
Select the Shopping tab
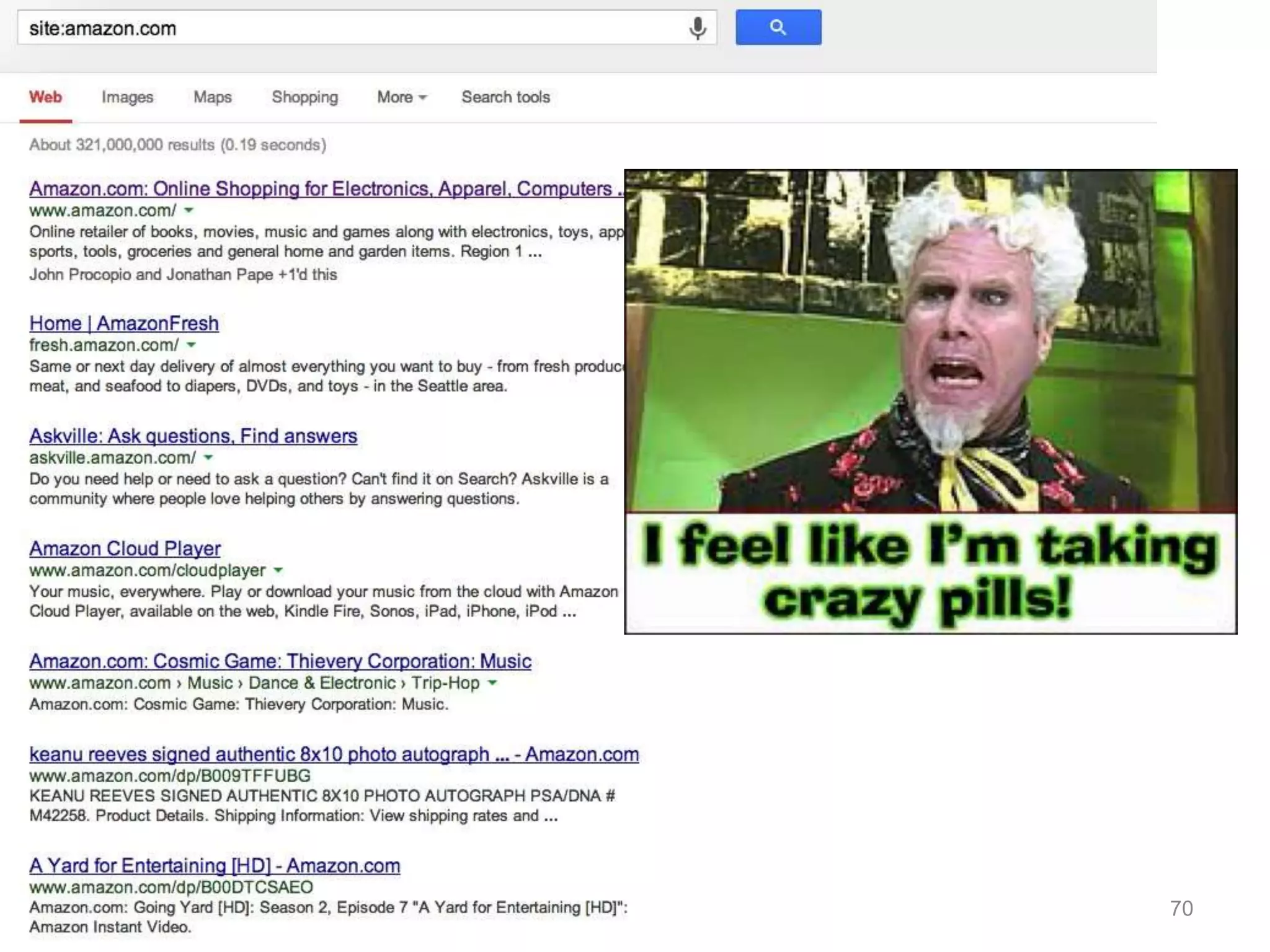(x=304, y=97)
